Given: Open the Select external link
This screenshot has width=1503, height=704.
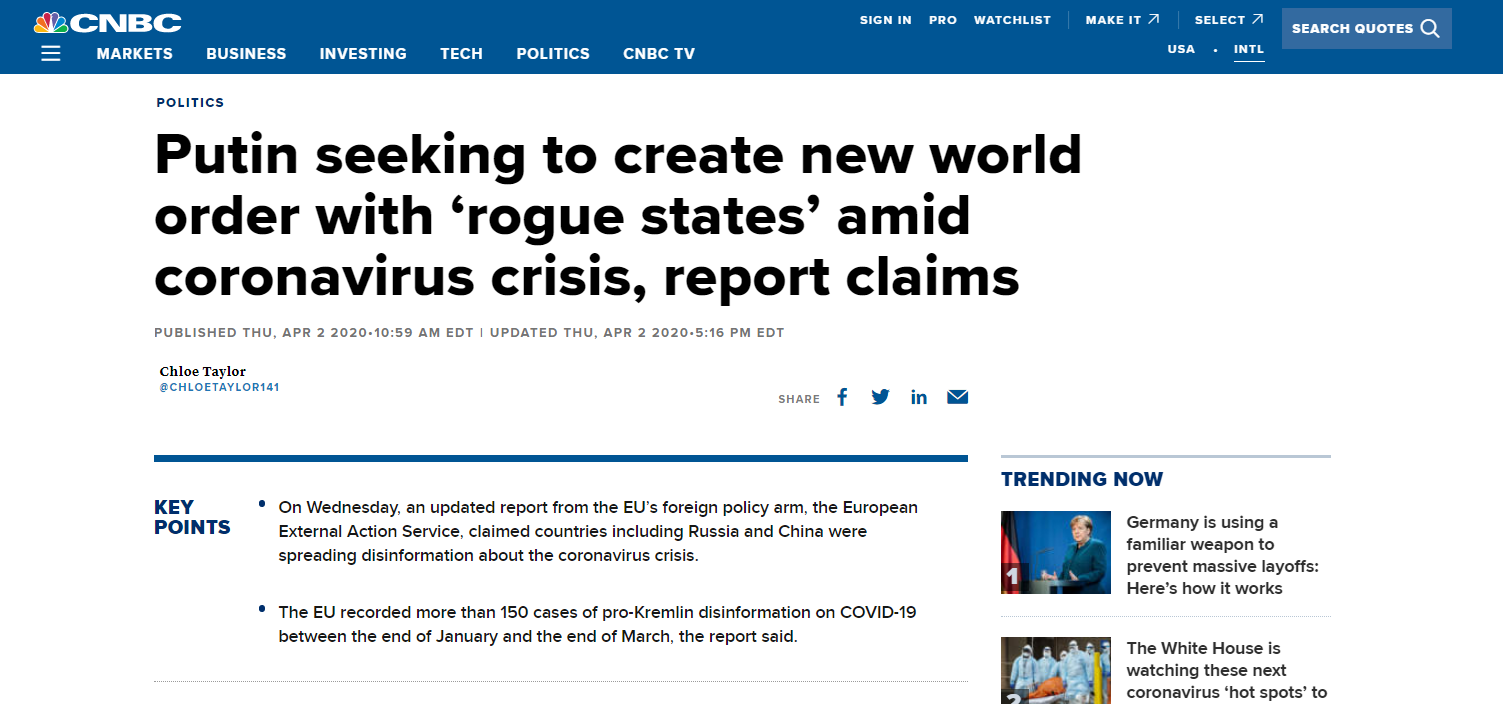Looking at the screenshot, I should (x=1228, y=20).
